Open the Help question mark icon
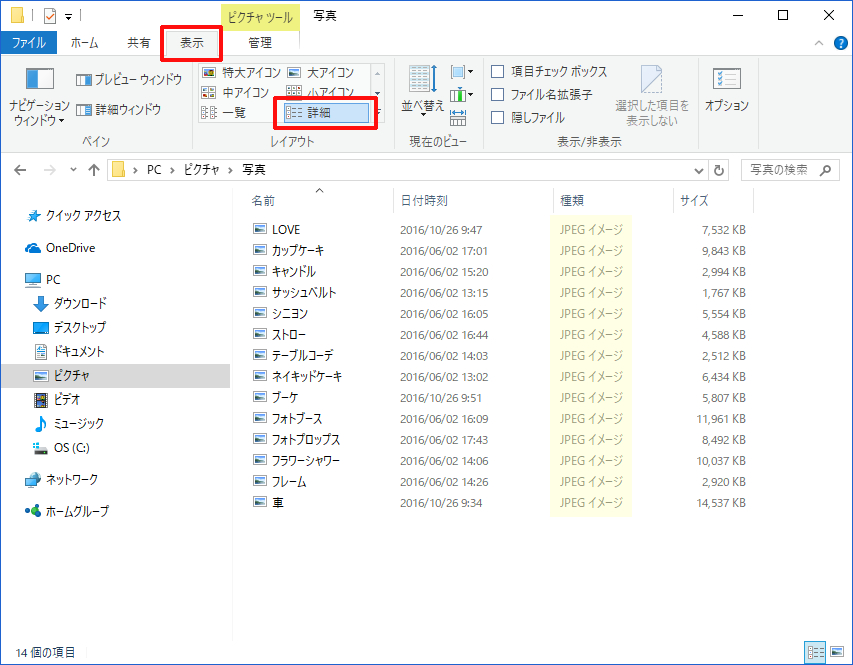Viewport: 853px width, 665px height. (840, 44)
